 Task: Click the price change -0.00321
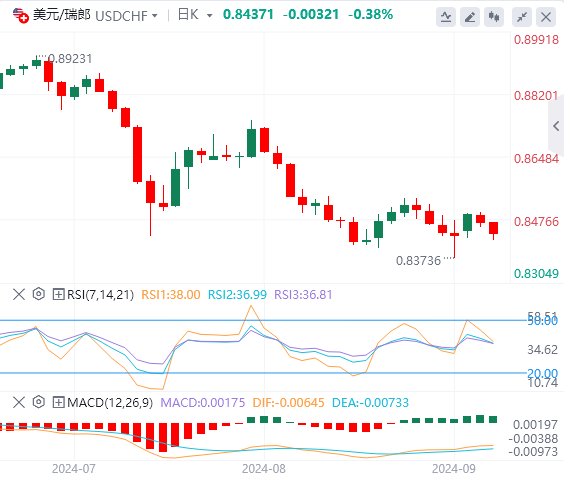click(x=311, y=15)
